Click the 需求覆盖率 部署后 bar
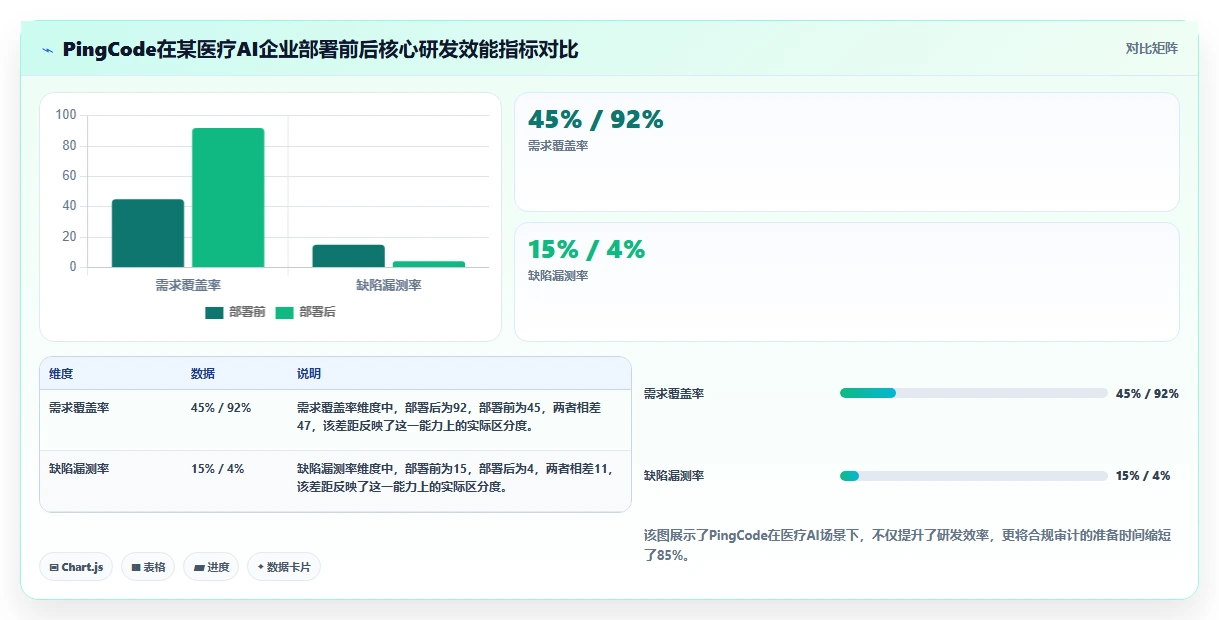The width and height of the screenshot is (1219, 620). coord(228,197)
